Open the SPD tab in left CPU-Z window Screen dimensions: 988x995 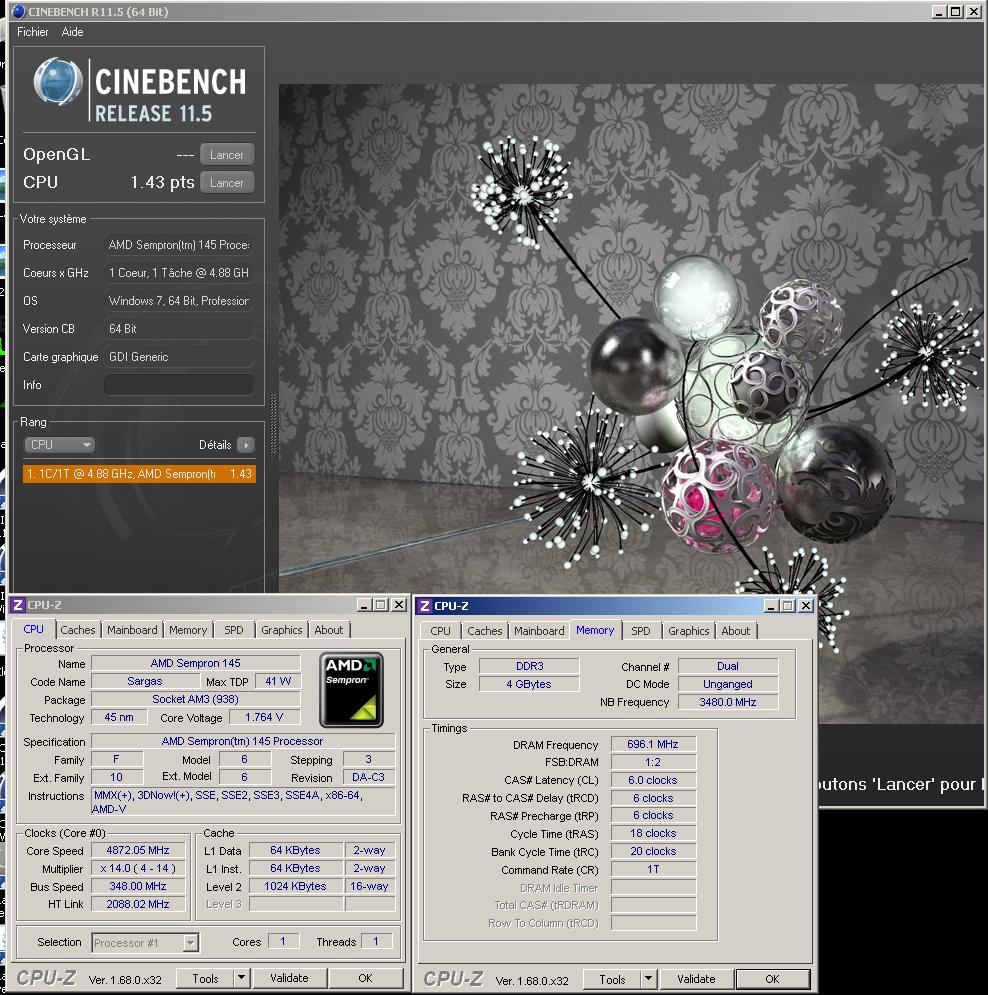pos(234,629)
